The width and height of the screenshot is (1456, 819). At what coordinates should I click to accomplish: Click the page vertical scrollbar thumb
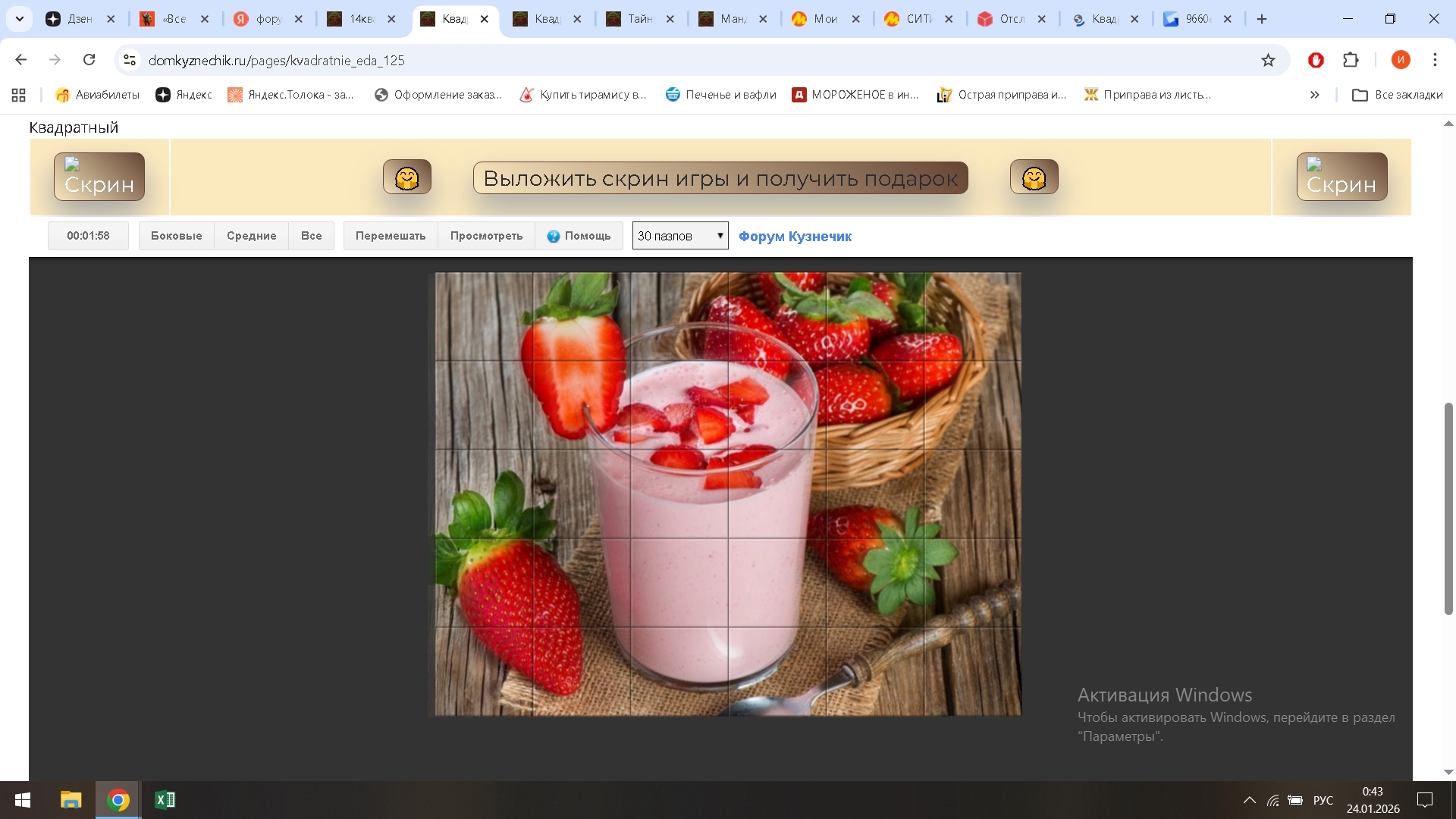point(1448,508)
